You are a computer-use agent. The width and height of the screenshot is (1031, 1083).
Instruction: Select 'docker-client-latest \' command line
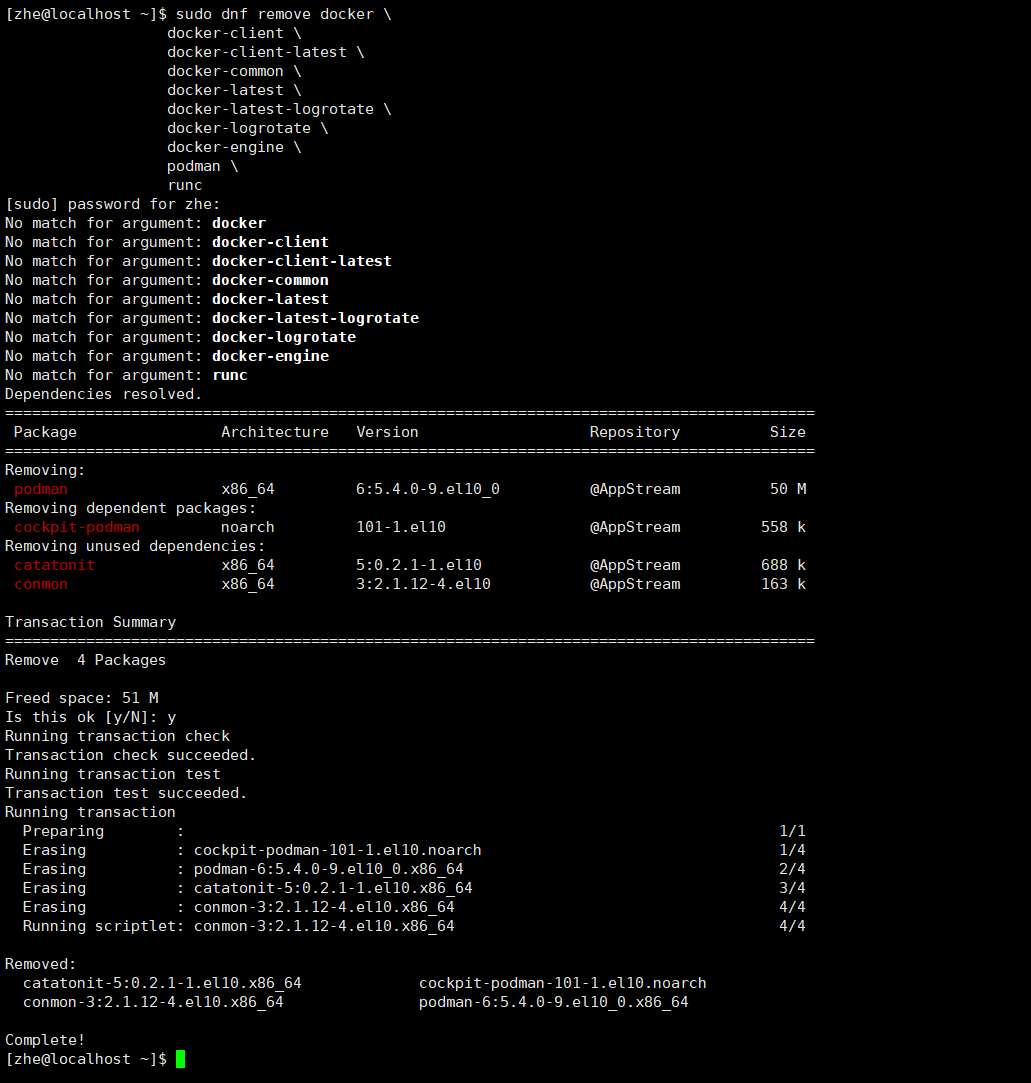tap(265, 52)
